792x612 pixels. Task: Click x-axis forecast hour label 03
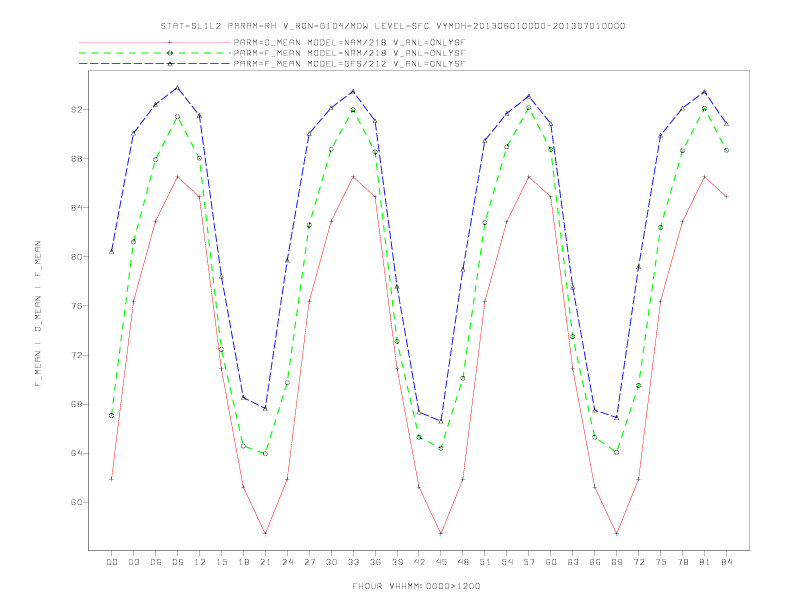(x=133, y=562)
